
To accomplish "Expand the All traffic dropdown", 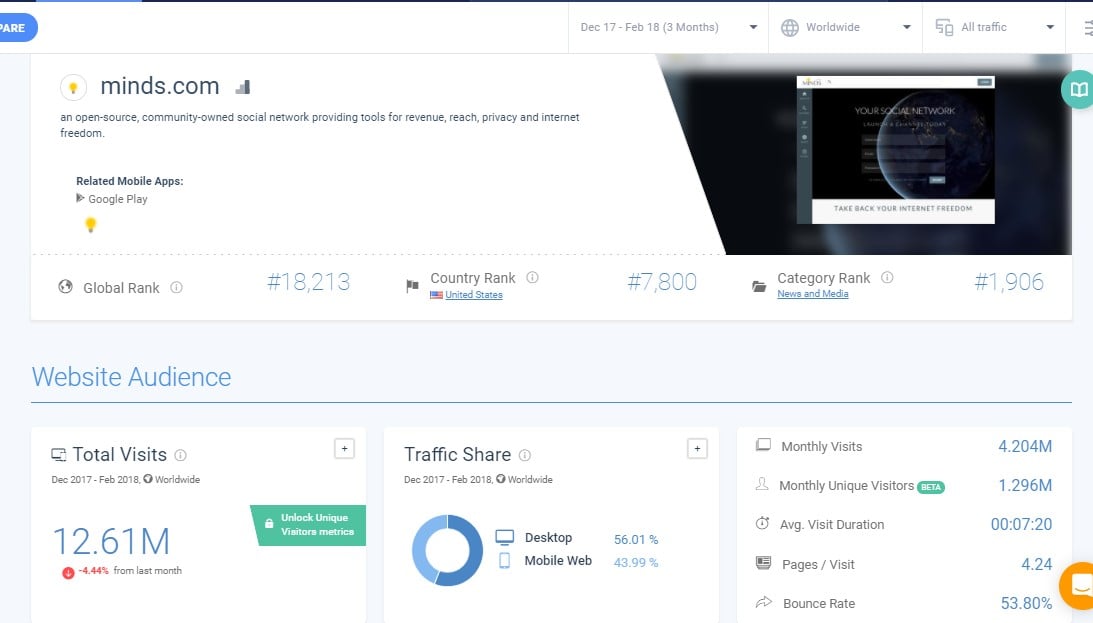I will pos(995,27).
